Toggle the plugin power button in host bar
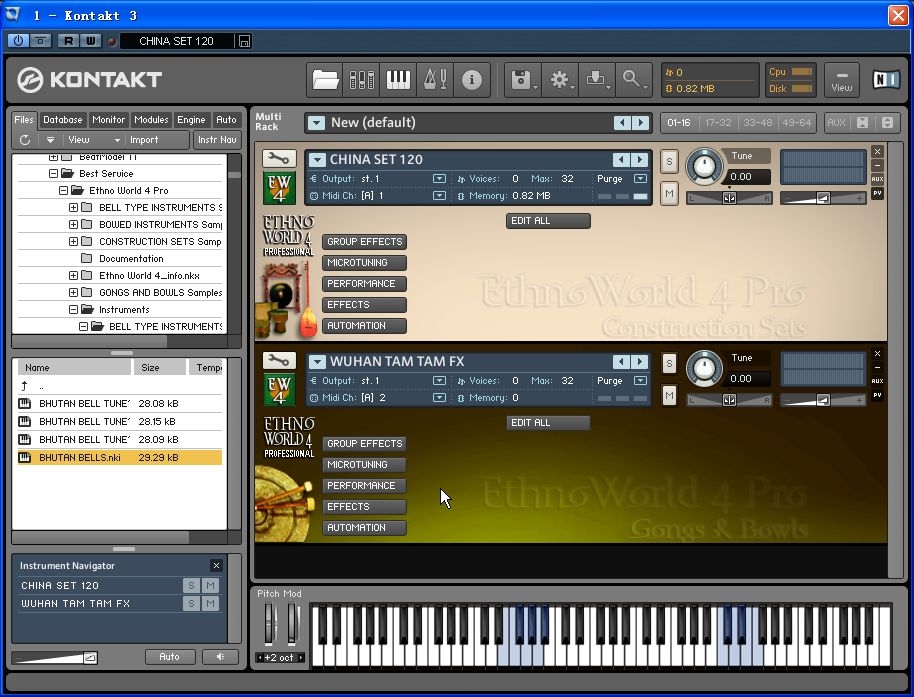The height and width of the screenshot is (697, 914). point(18,41)
